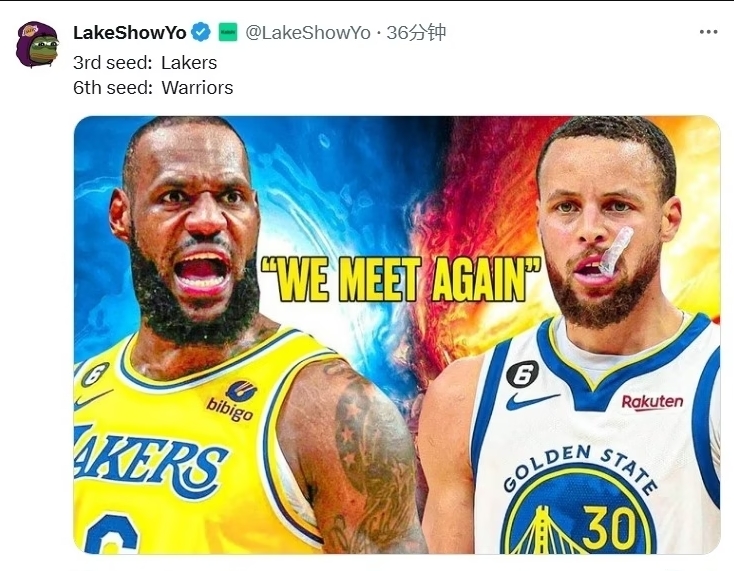Open the three-dot more options menu
Screen dimensions: 734x571
(708, 32)
